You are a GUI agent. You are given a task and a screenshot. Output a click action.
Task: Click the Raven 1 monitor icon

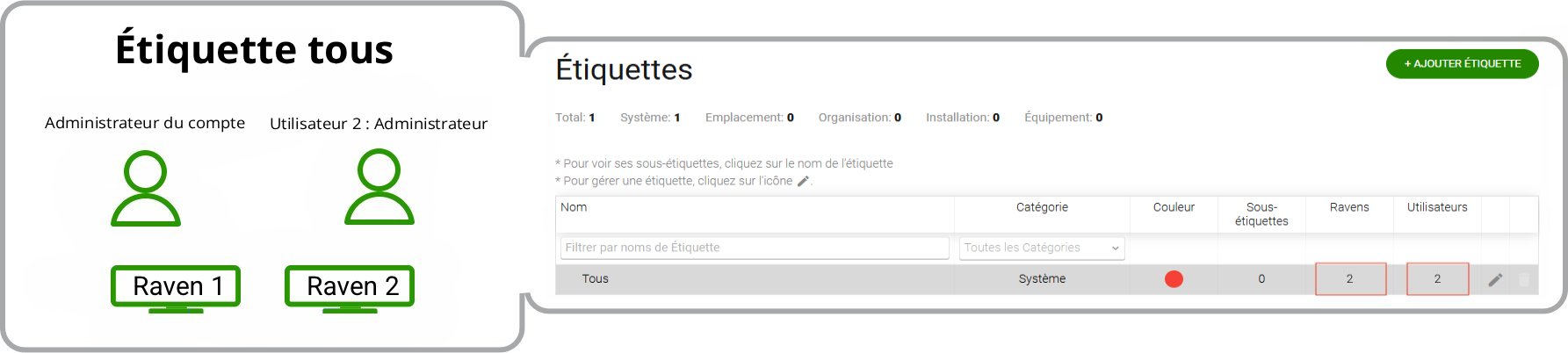[176, 289]
